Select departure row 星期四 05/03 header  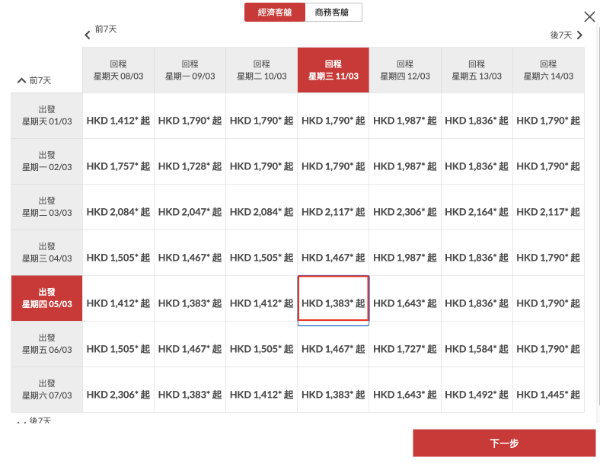[46, 299]
